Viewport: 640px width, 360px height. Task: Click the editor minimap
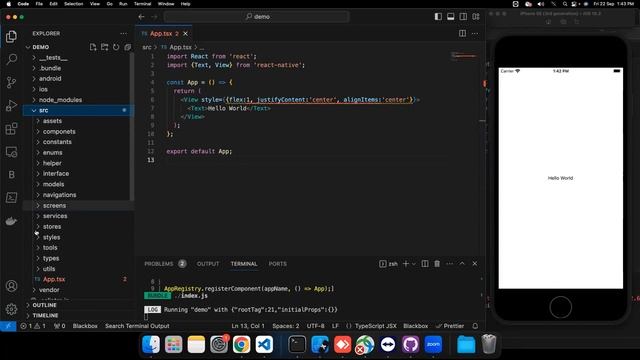(x=464, y=56)
